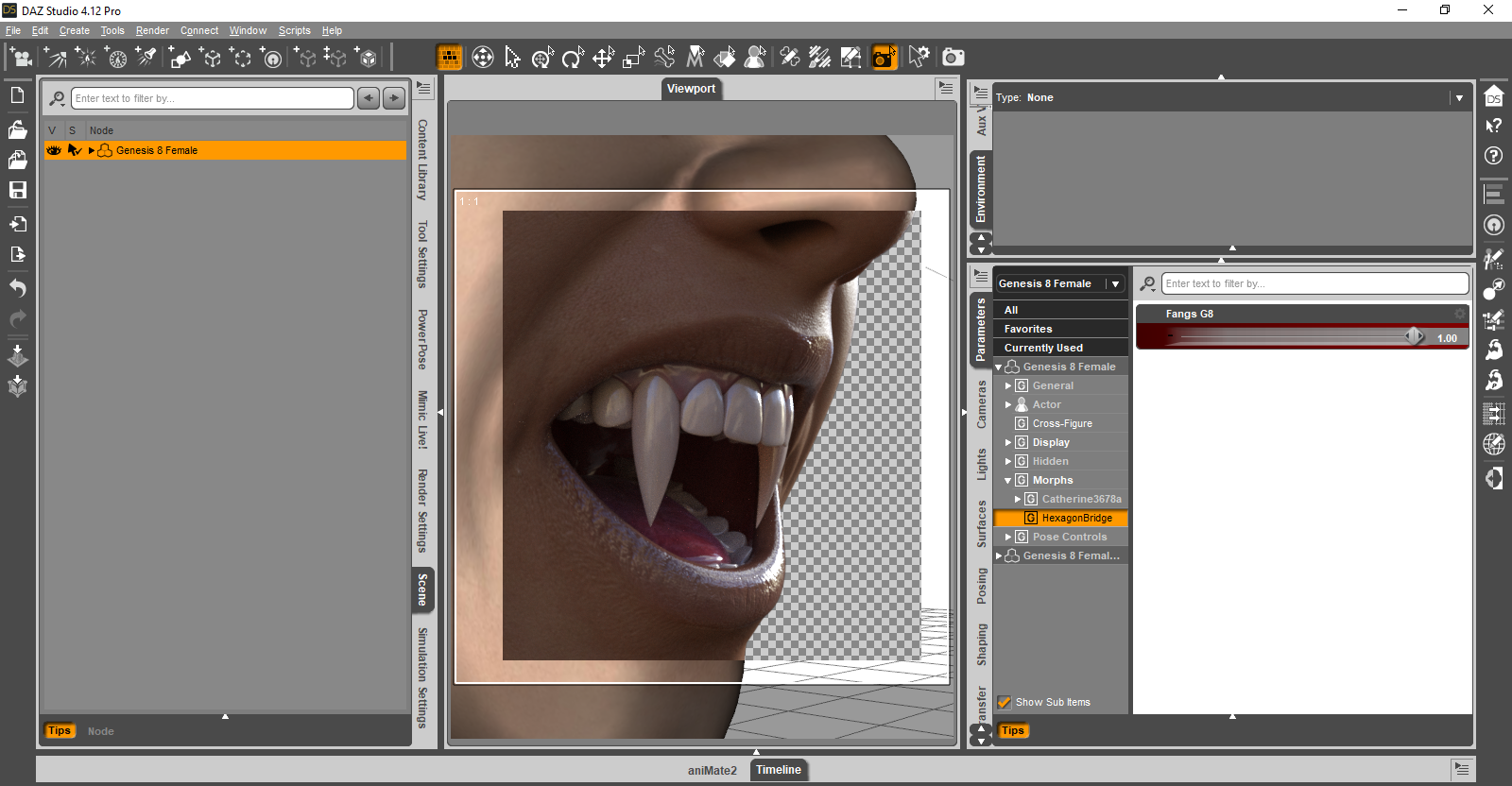Image resolution: width=1512 pixels, height=786 pixels.
Task: Click the Fangs G8 slider handle
Action: point(1414,336)
